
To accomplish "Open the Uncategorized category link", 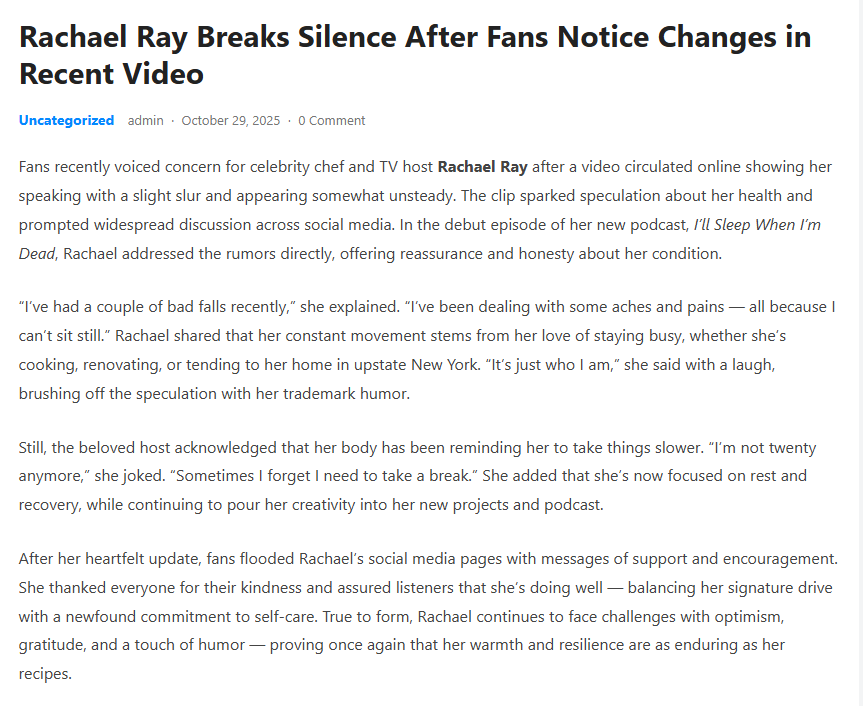I will click(x=66, y=120).
